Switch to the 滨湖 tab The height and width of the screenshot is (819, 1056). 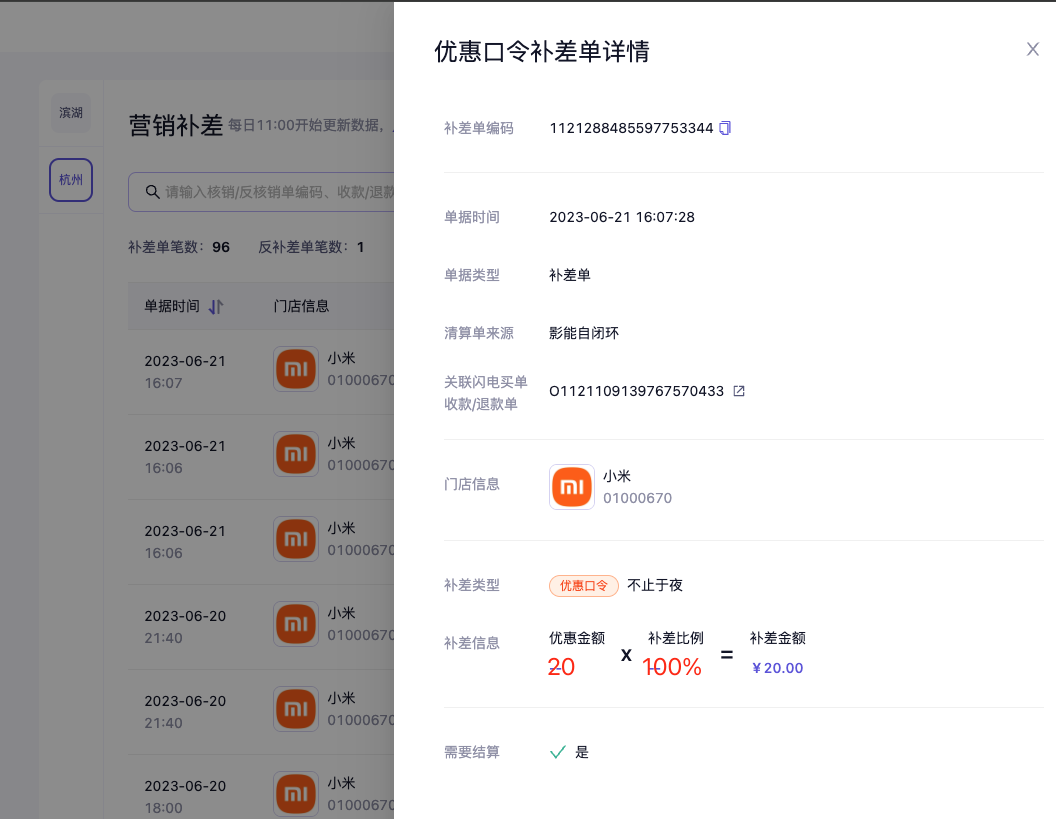point(71,113)
